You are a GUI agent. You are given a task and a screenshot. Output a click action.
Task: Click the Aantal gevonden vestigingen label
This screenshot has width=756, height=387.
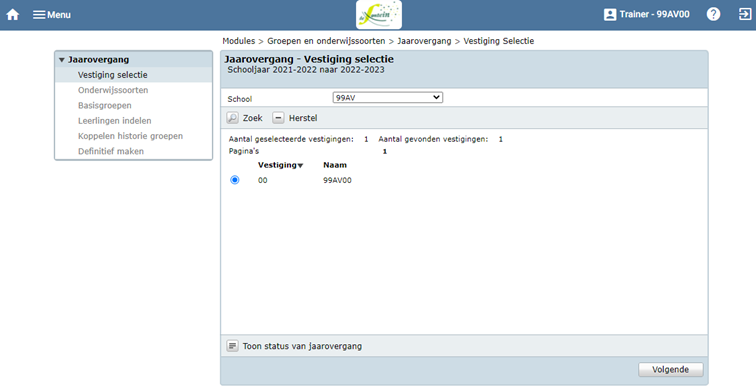coord(433,139)
